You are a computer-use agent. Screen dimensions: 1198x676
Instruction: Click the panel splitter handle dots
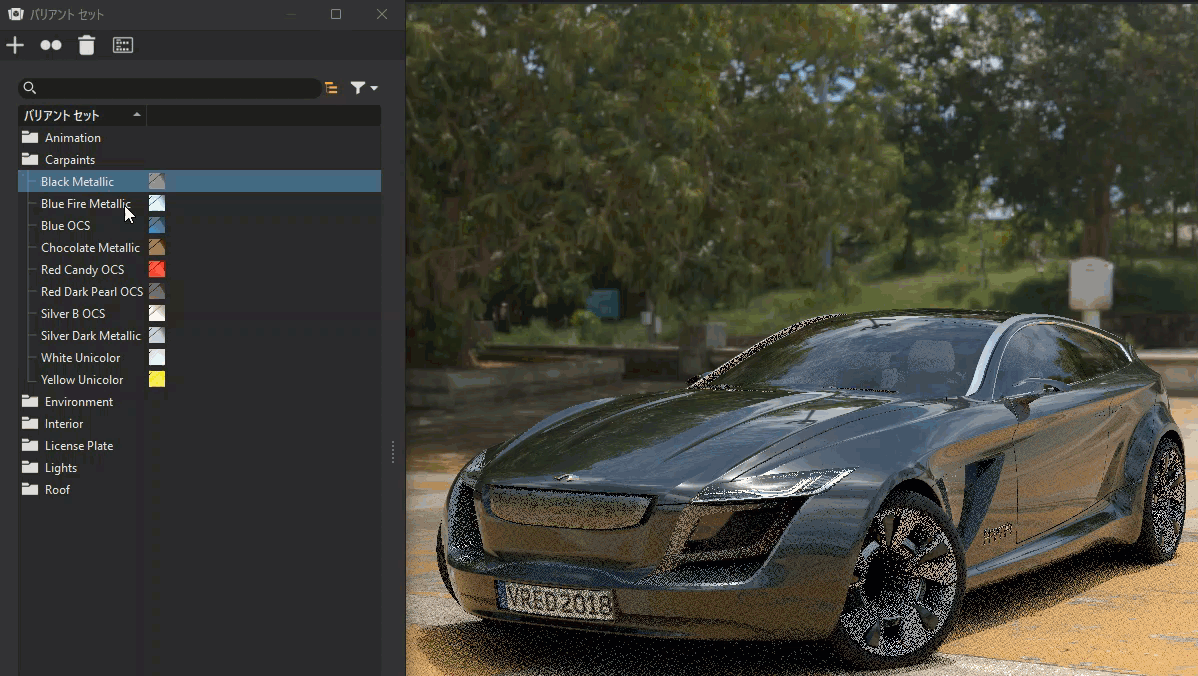(393, 451)
